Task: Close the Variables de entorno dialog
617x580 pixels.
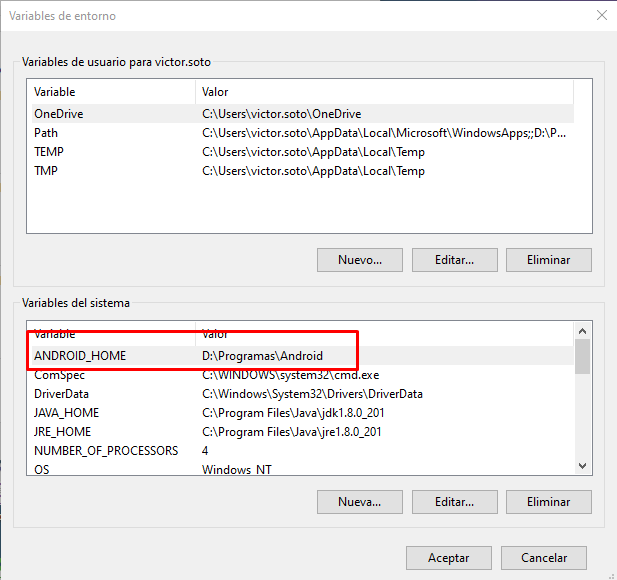Action: (x=601, y=15)
